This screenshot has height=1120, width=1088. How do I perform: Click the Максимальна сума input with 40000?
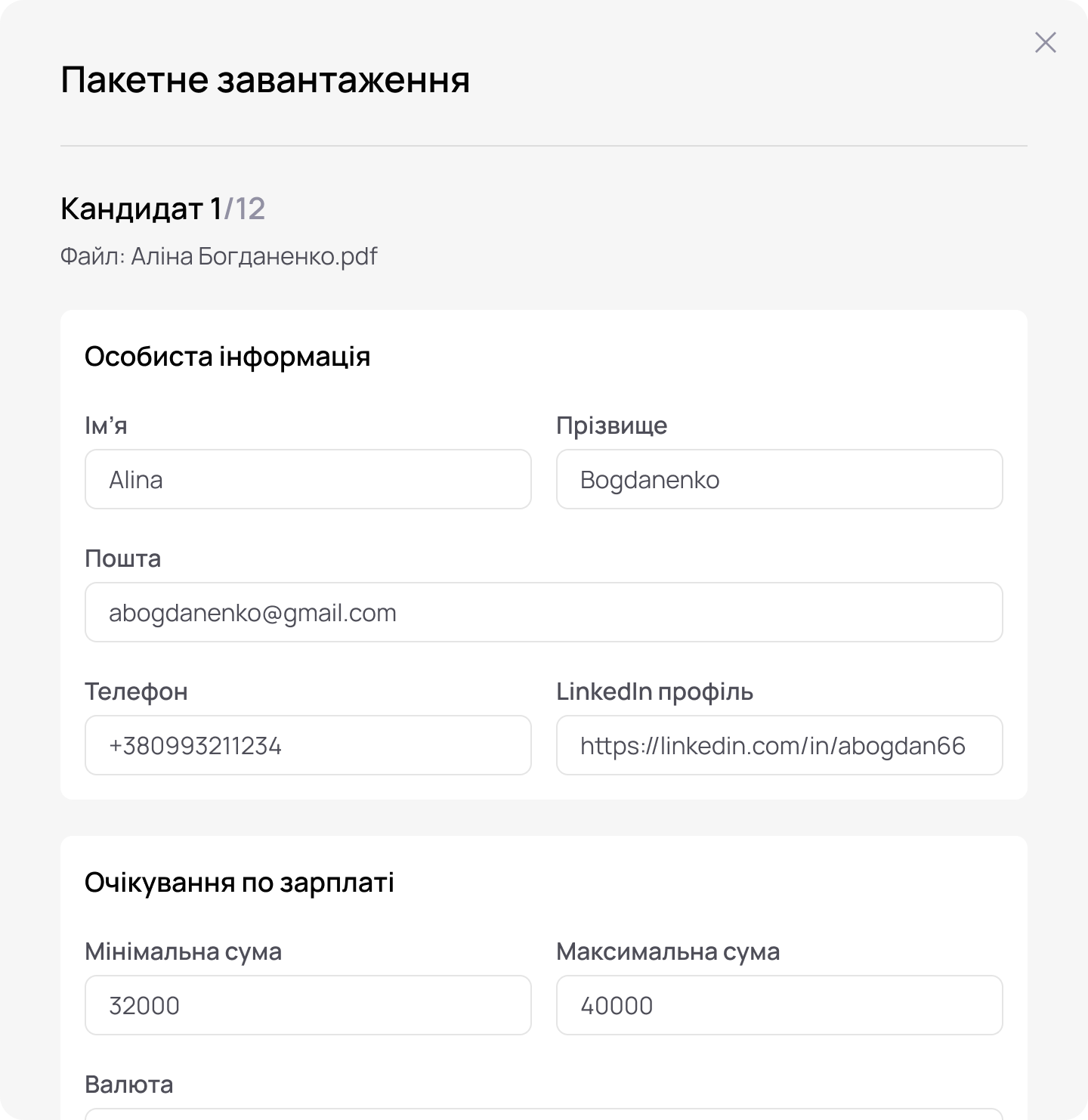pyautogui.click(x=779, y=1005)
